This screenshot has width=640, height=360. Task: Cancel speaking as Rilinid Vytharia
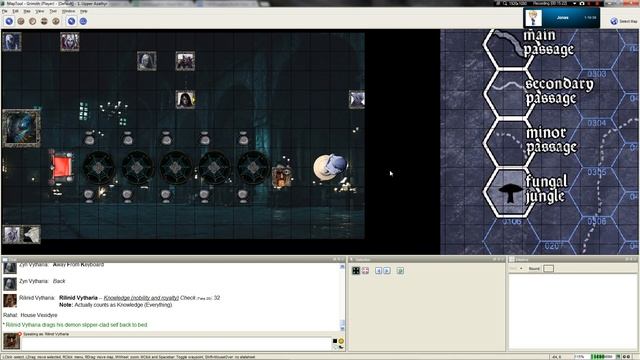pyautogui.click(x=20, y=334)
